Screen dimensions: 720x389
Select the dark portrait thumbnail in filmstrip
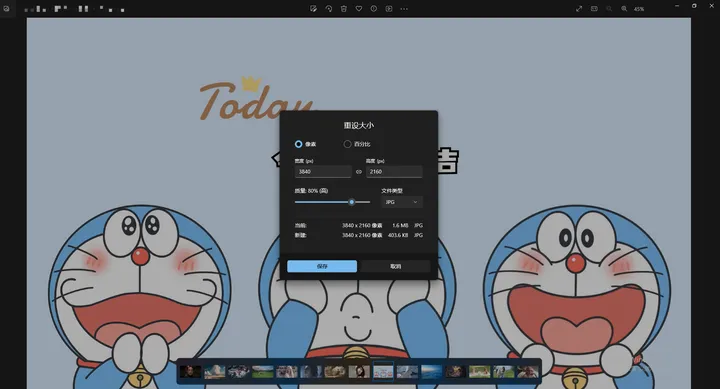tap(191, 372)
